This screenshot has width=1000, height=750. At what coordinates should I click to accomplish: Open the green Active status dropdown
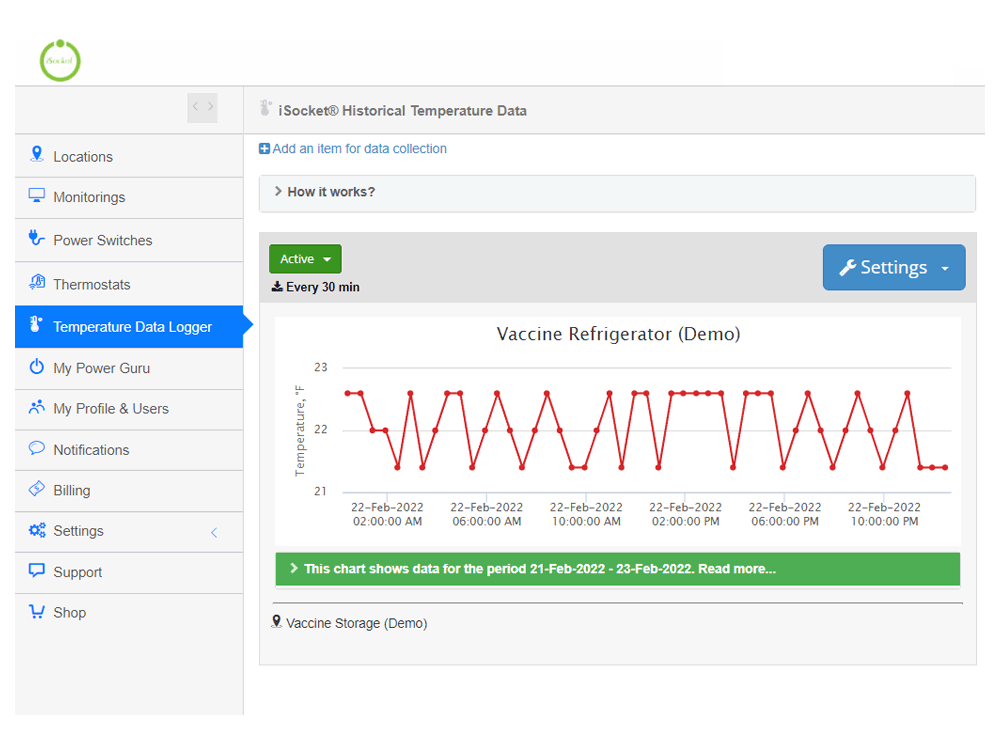pyautogui.click(x=305, y=259)
